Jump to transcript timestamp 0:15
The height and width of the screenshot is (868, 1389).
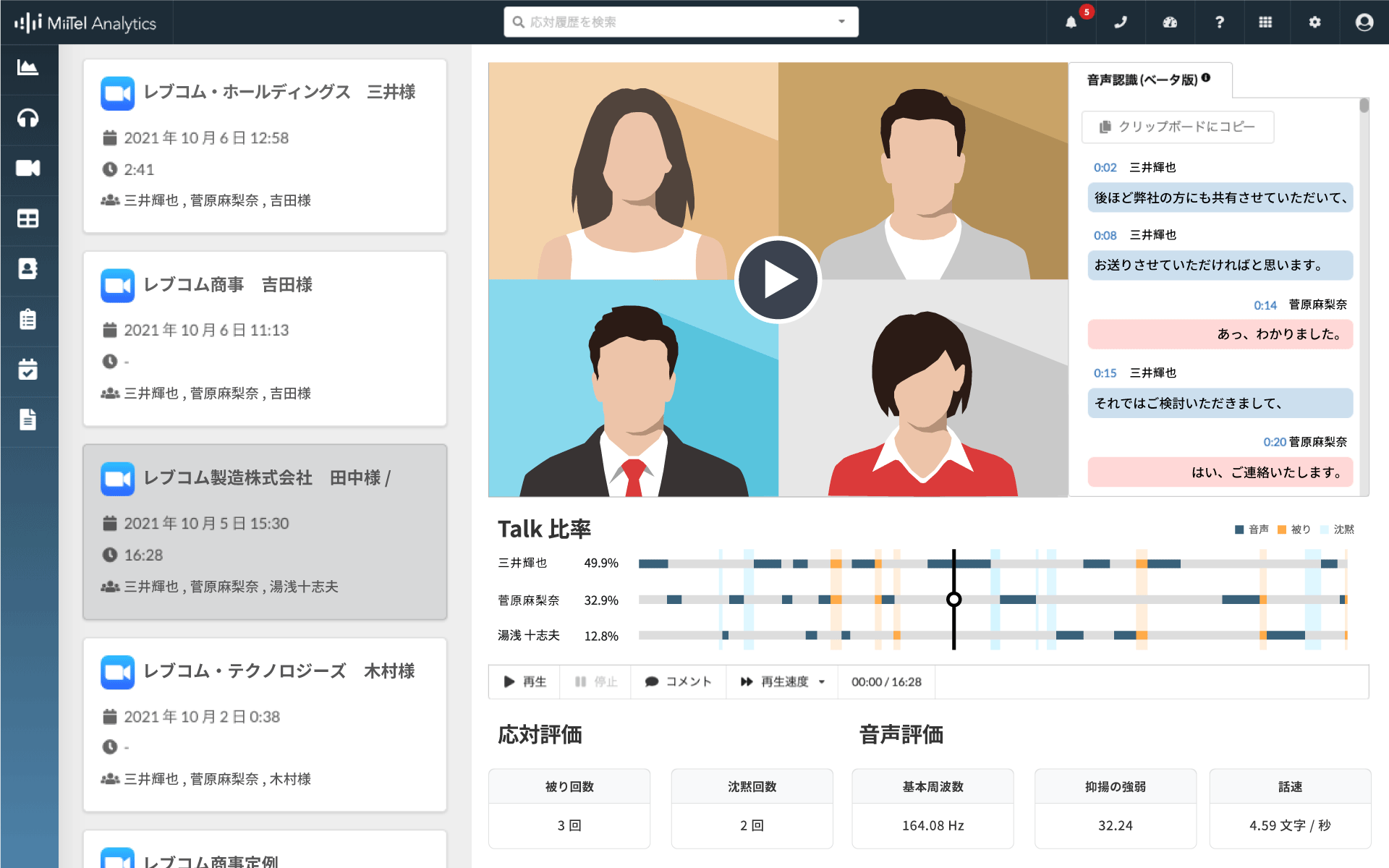(x=1105, y=373)
